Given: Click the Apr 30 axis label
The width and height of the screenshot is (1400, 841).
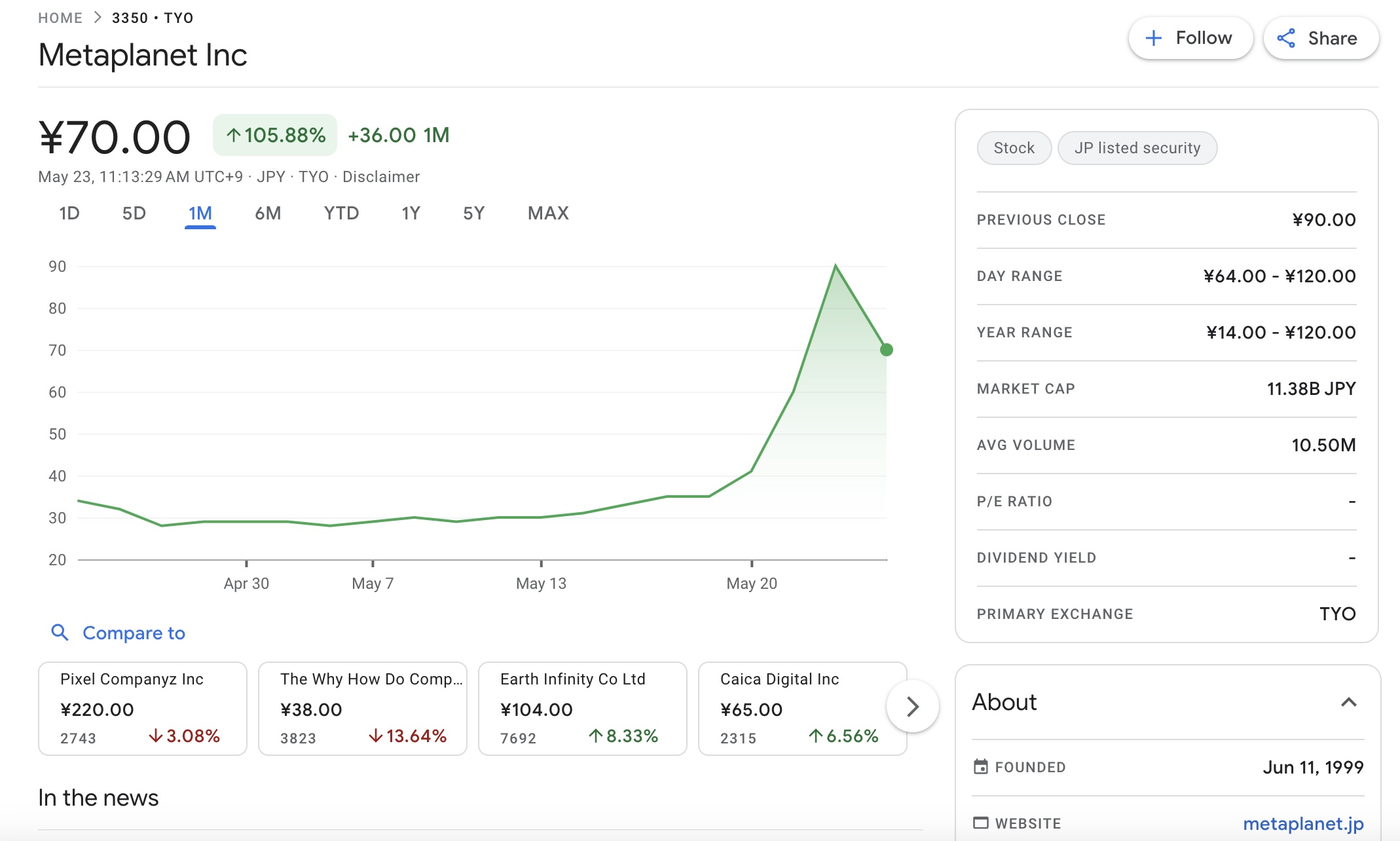Looking at the screenshot, I should click(x=246, y=584).
